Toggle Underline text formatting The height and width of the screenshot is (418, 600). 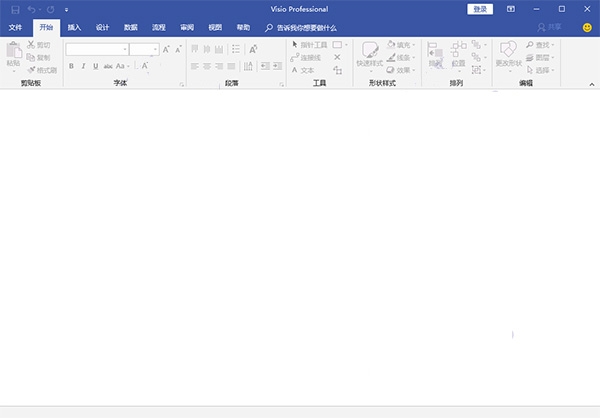(x=95, y=66)
